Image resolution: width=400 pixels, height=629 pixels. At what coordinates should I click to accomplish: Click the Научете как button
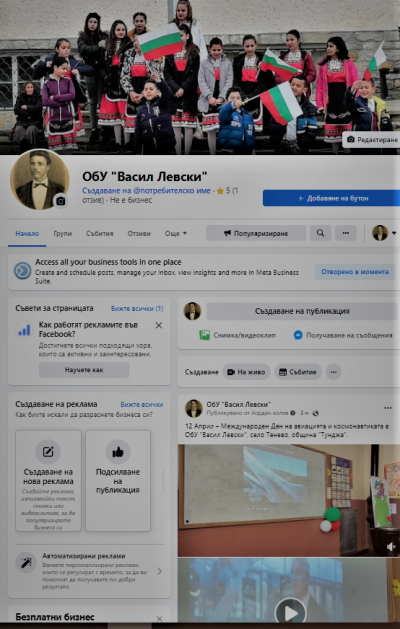point(84,370)
